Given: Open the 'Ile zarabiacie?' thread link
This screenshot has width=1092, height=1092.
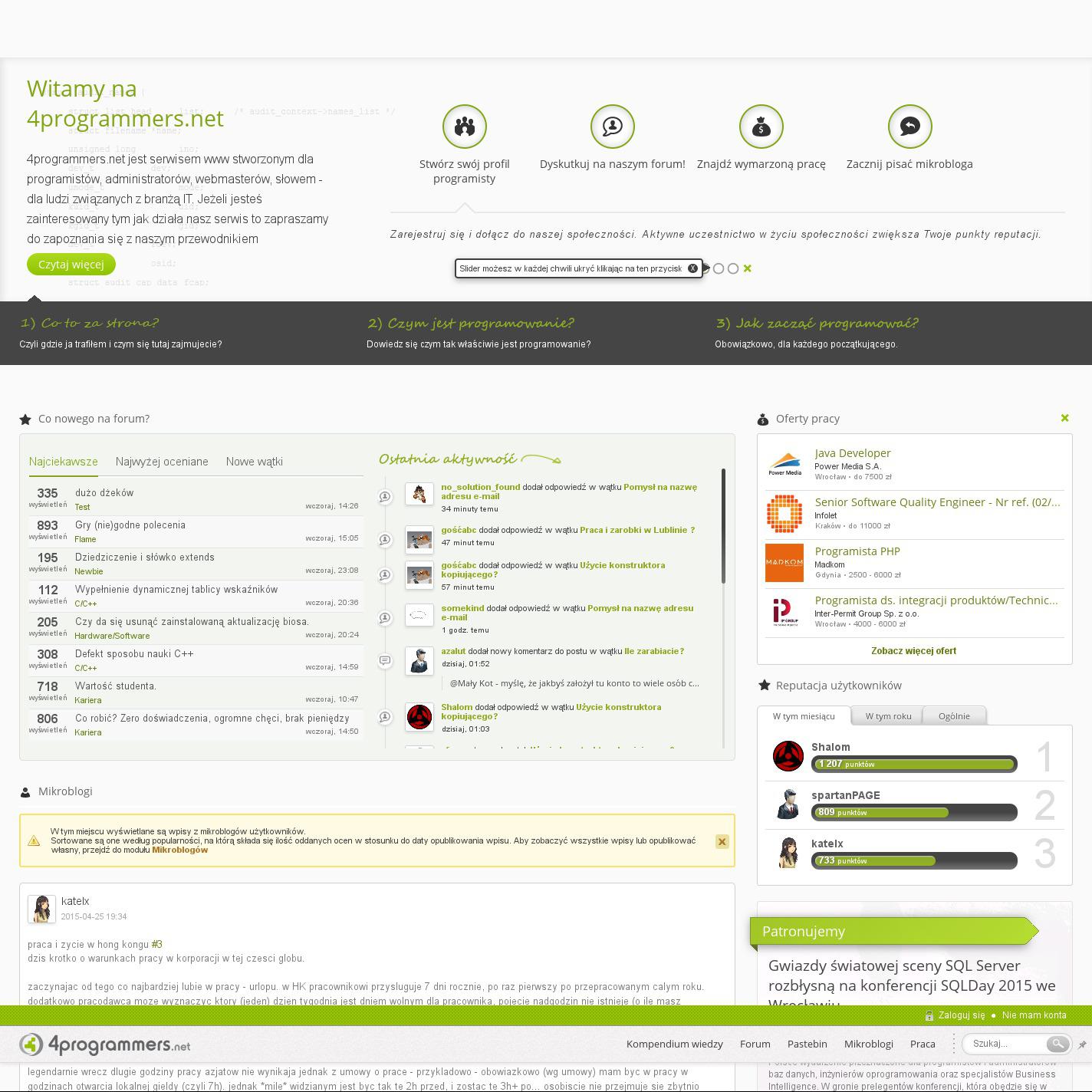Looking at the screenshot, I should click(x=654, y=651).
